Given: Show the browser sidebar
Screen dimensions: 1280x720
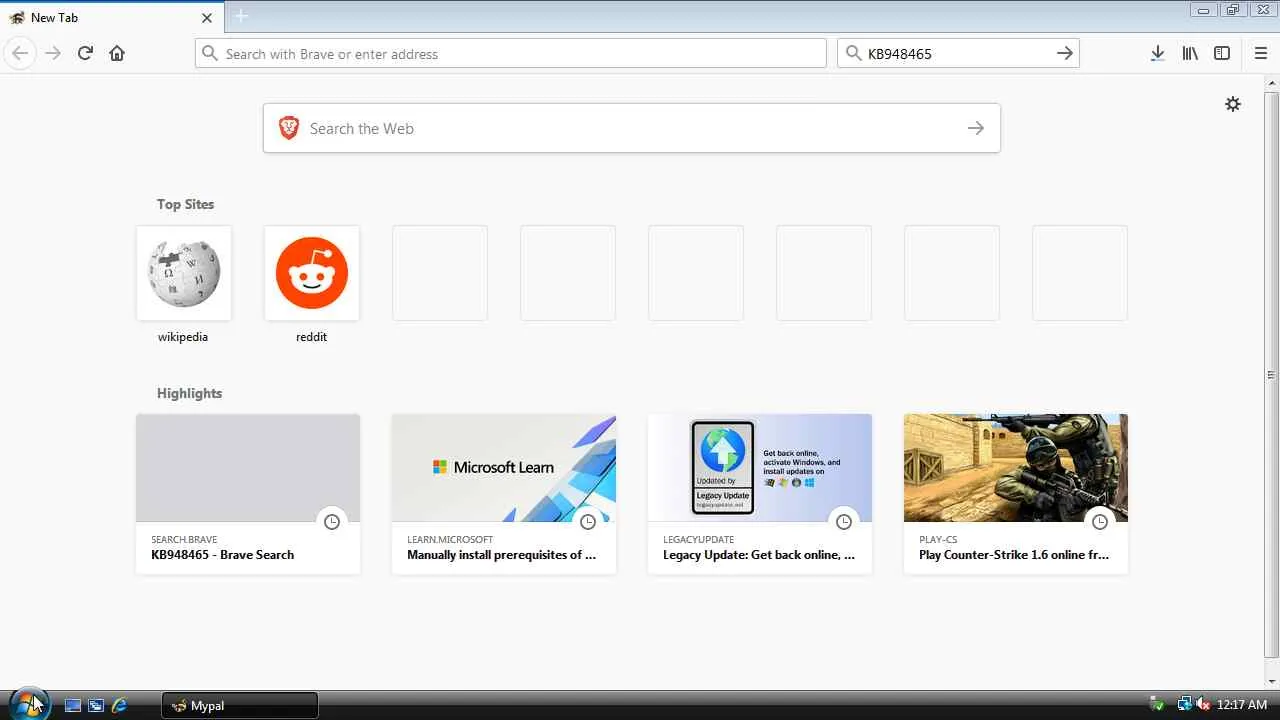Looking at the screenshot, I should [x=1222, y=53].
